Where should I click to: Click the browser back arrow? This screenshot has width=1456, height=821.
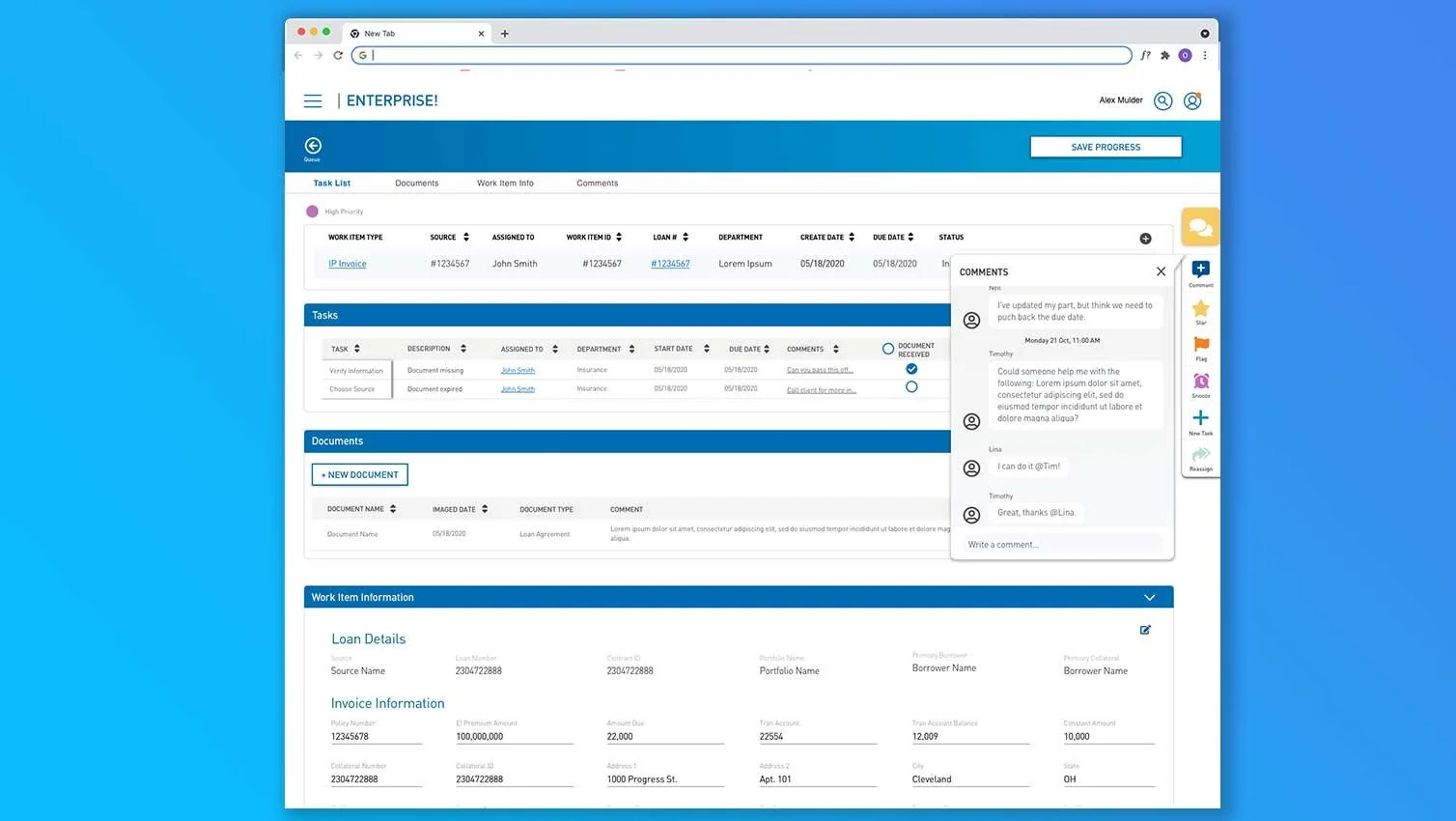(x=298, y=55)
